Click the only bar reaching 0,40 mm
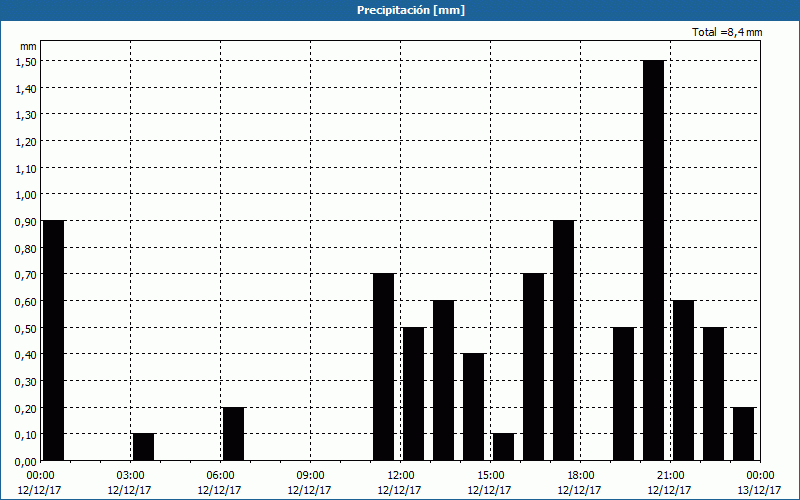 473,407
